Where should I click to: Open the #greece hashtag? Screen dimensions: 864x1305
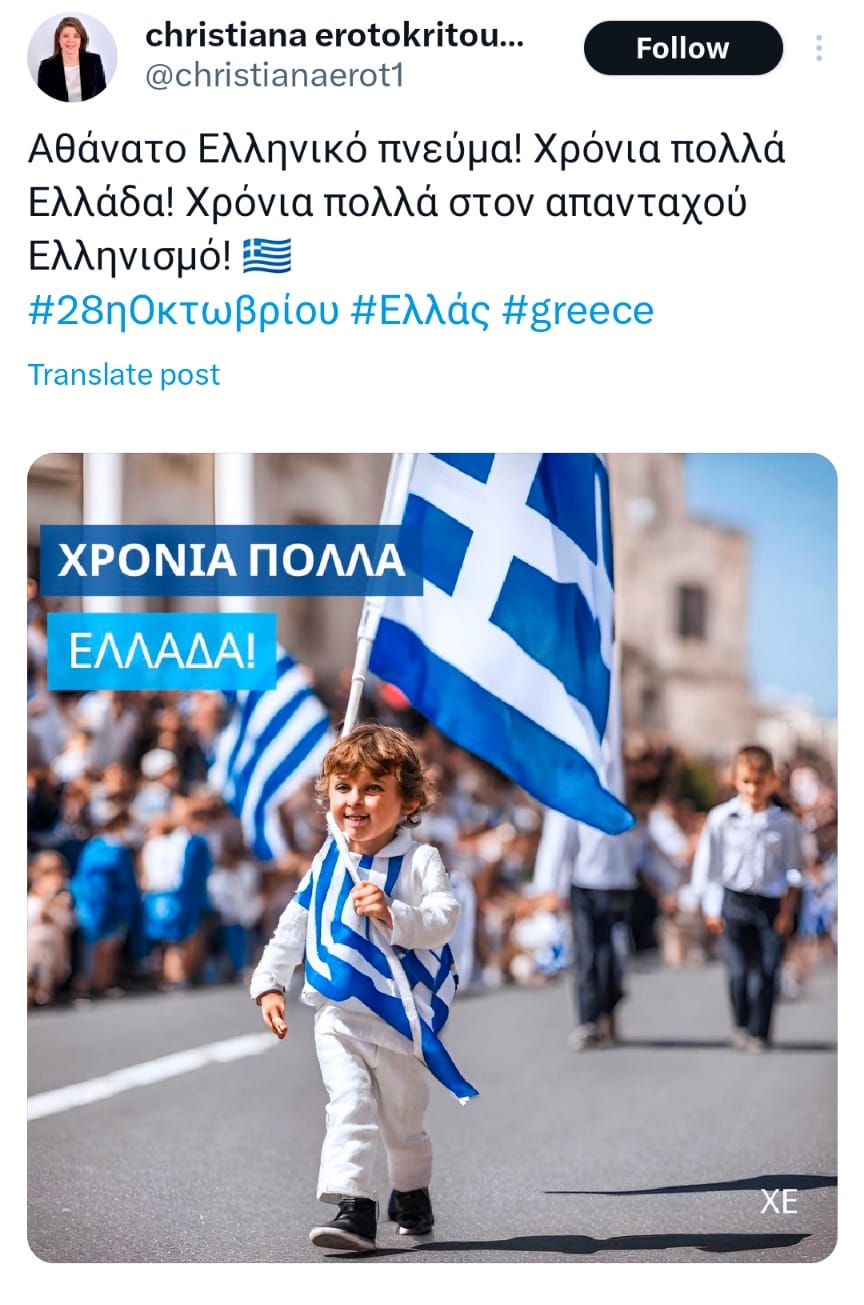[x=577, y=310]
